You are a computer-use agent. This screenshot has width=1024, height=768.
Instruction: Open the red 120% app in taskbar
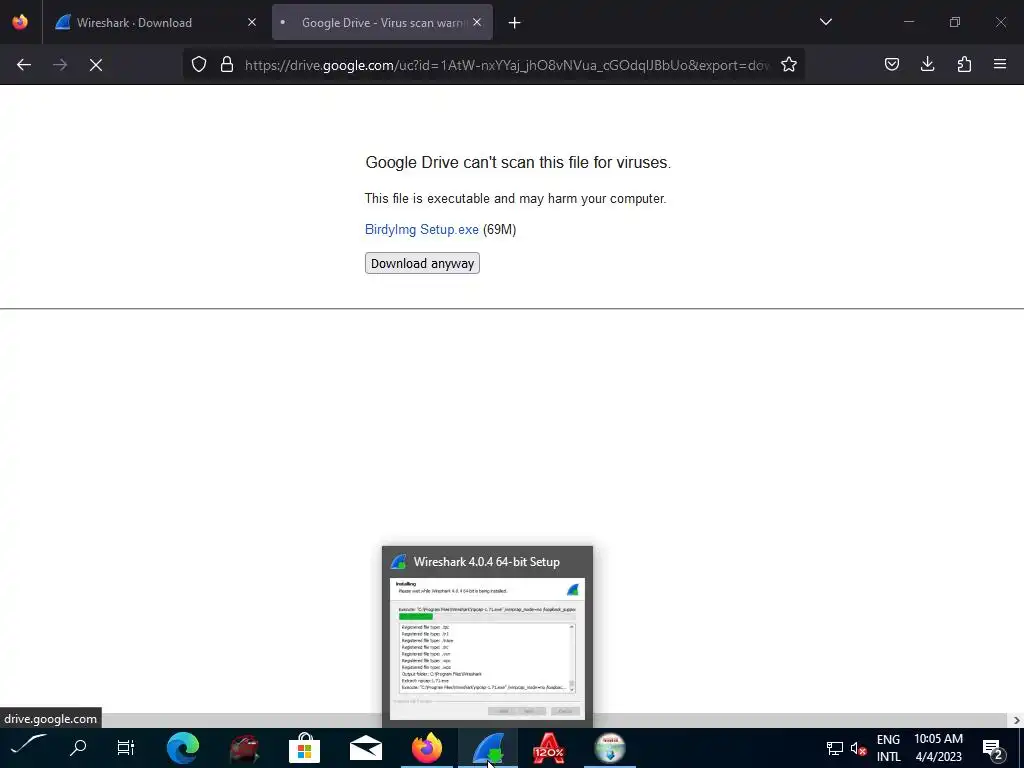(549, 748)
